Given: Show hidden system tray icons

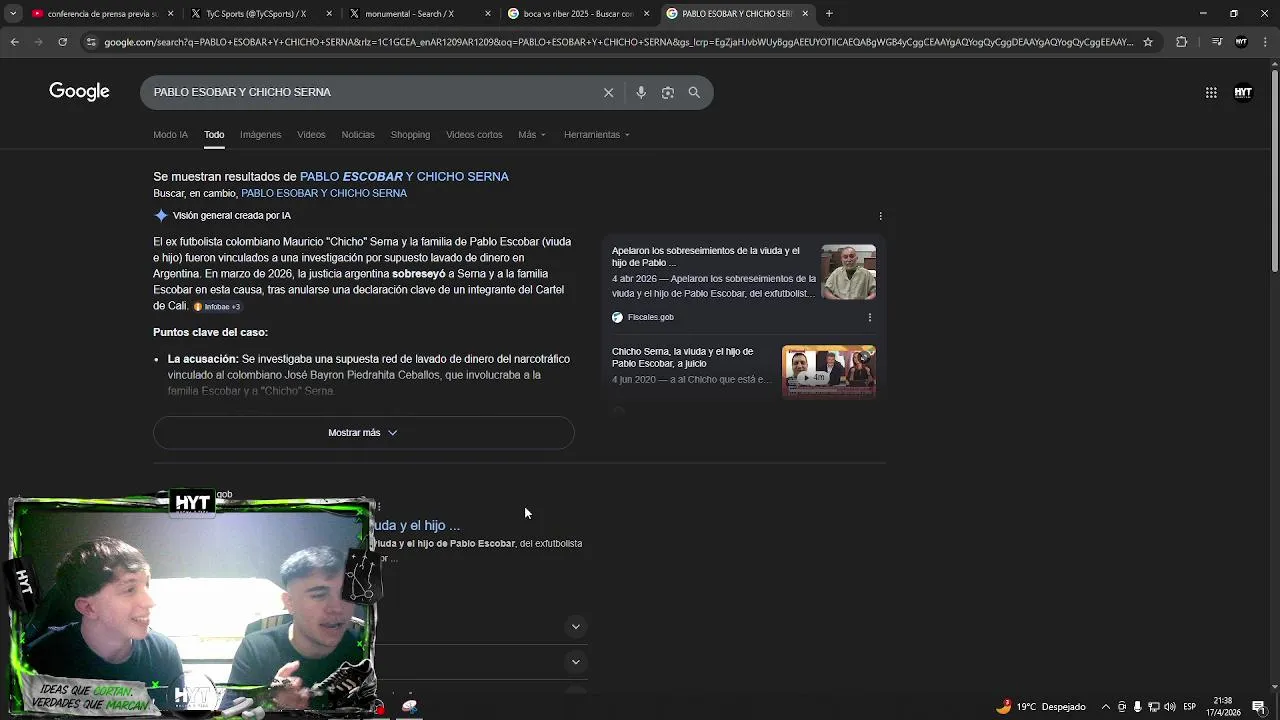Looking at the screenshot, I should pyautogui.click(x=1105, y=707).
